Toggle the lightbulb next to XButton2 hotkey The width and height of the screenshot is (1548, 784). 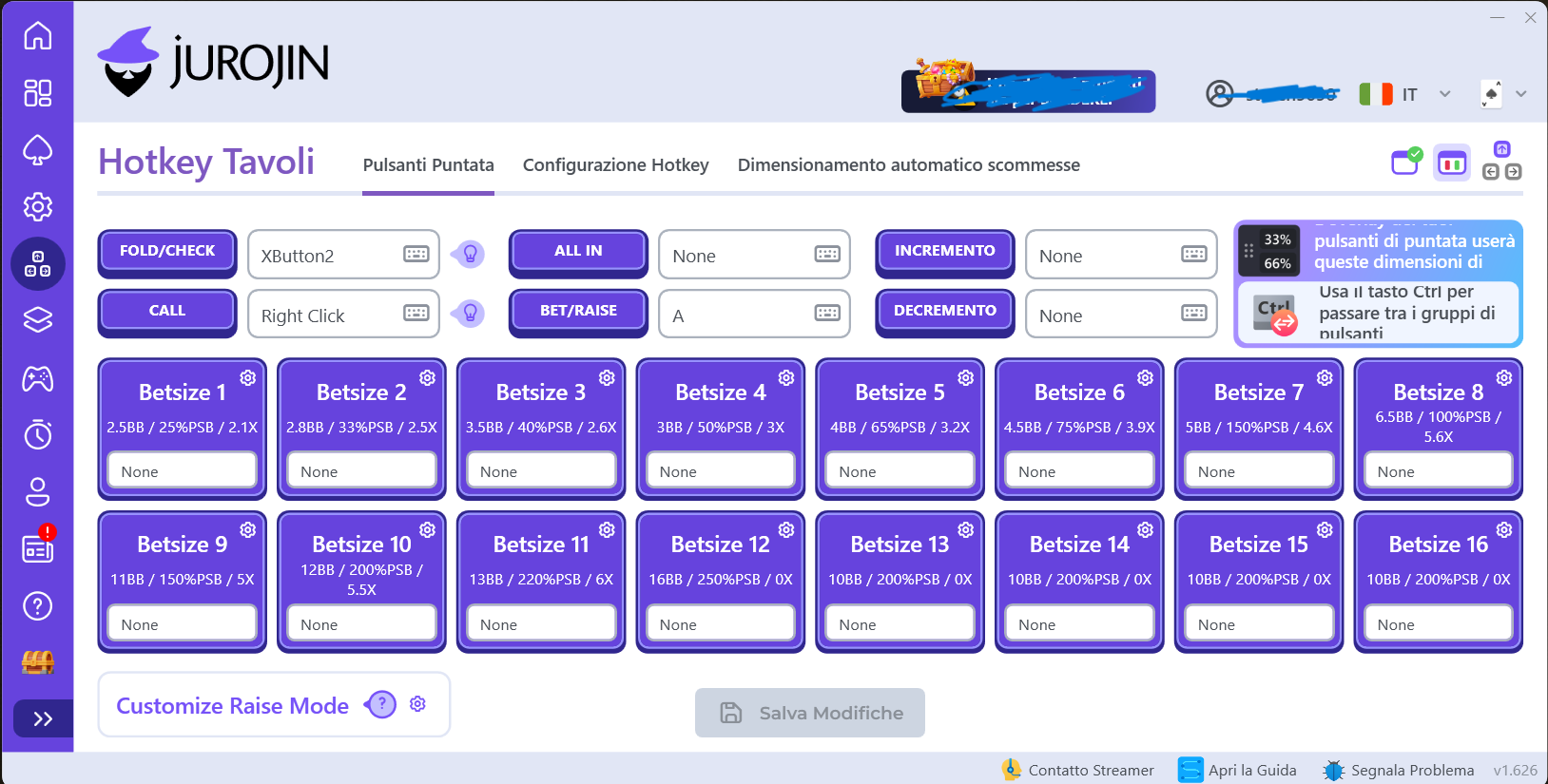click(470, 255)
